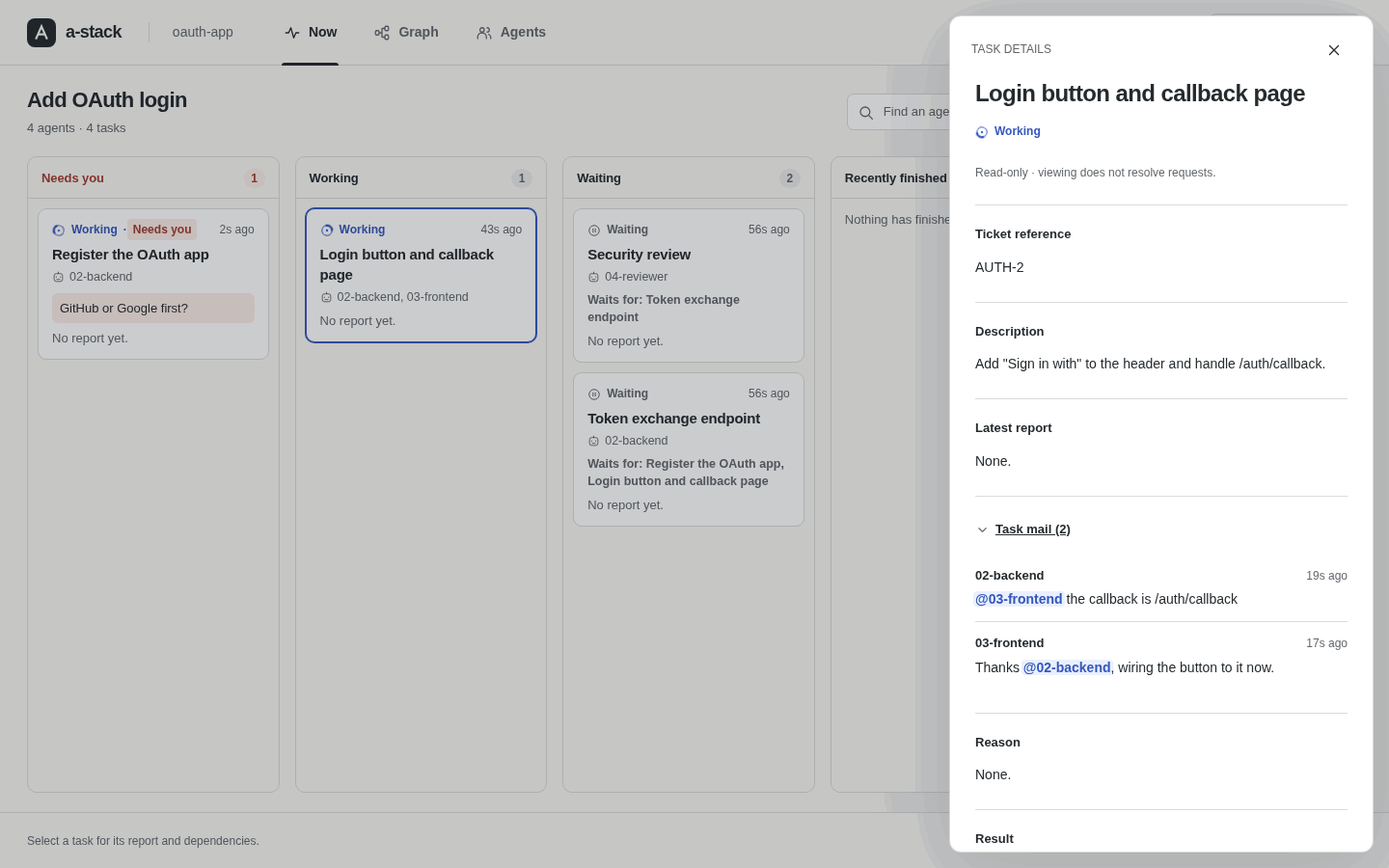Click the 03-frontend mail sender name

tap(1010, 643)
